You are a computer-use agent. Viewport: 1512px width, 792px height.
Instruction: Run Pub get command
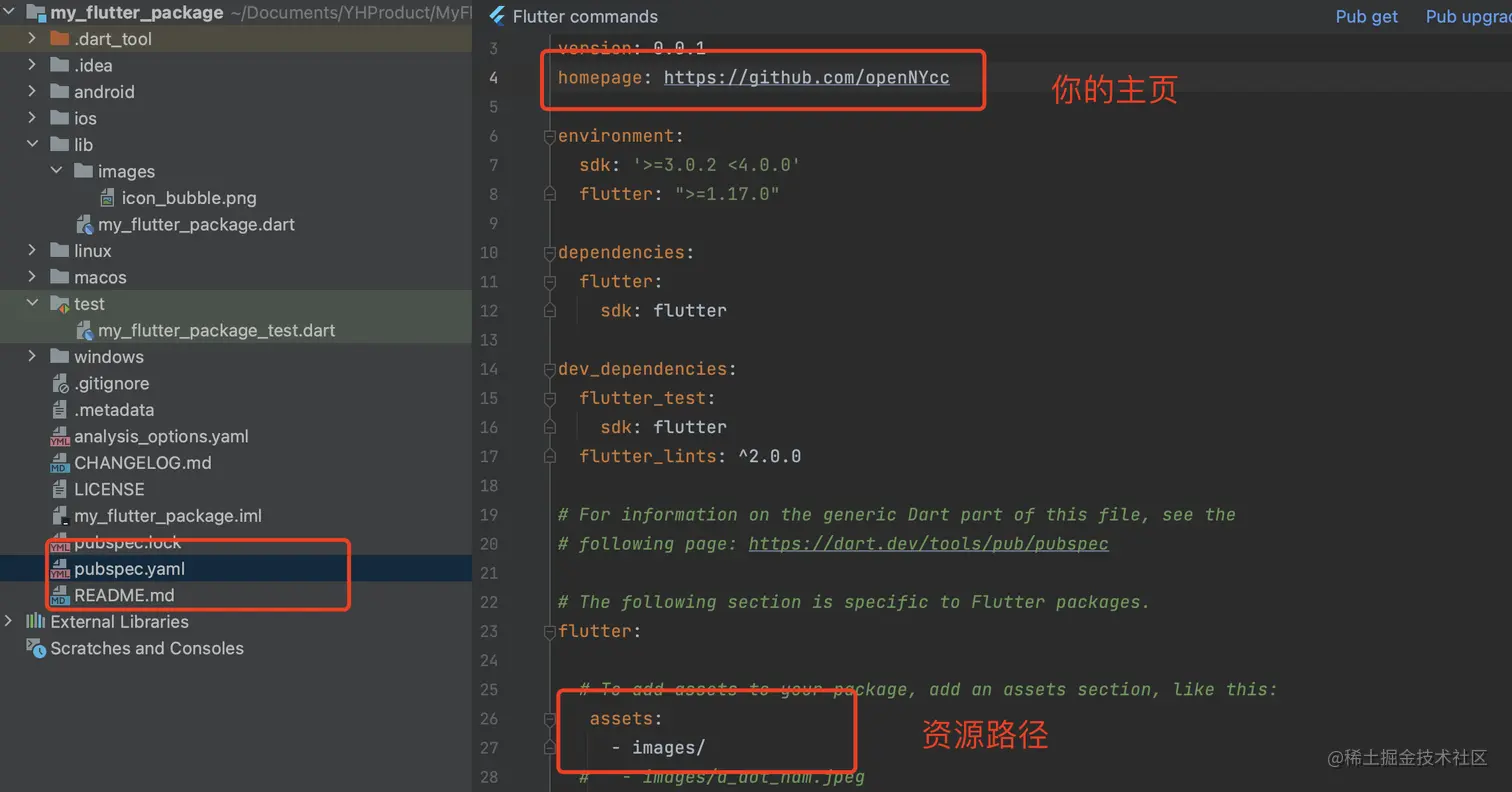[x=1366, y=16]
